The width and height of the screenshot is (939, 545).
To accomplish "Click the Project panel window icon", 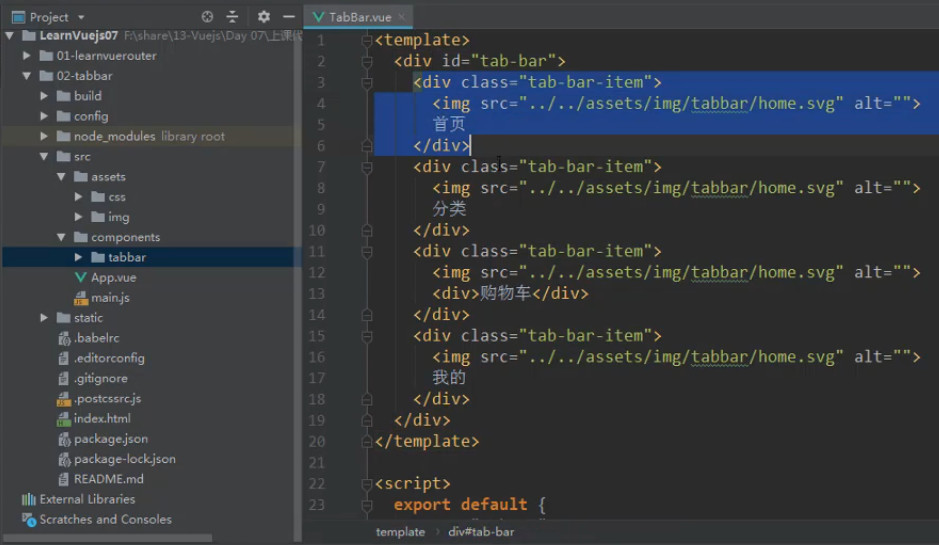I will tap(19, 17).
